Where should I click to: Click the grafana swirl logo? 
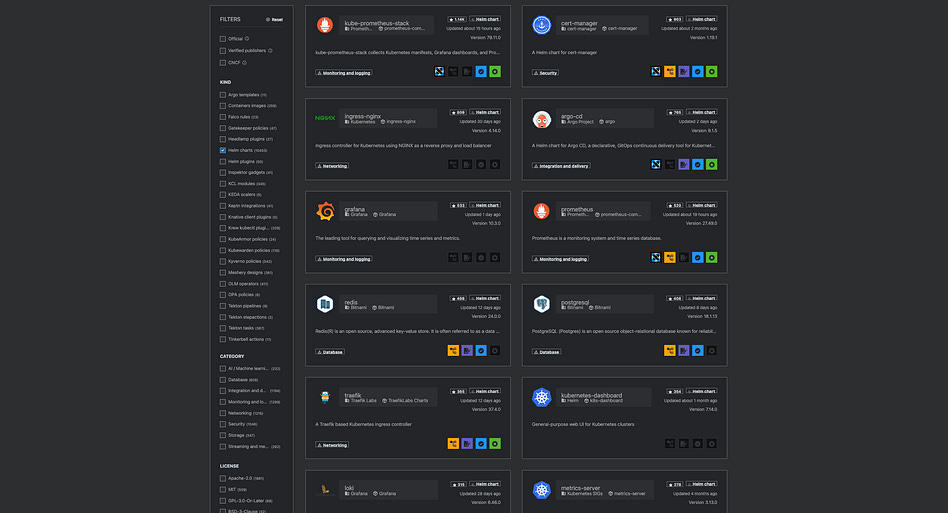tap(325, 211)
